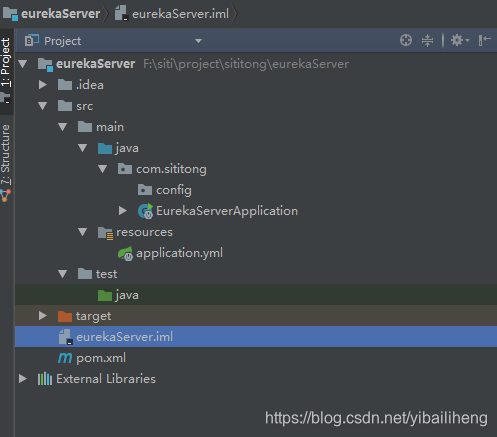Select the resources folder label
497x437 pixels.
pos(144,232)
